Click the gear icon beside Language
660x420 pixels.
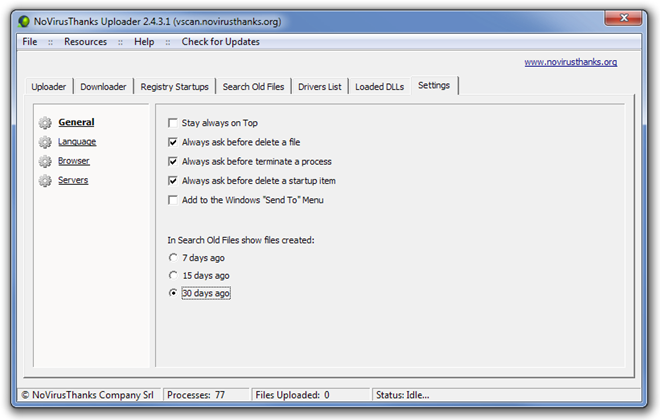(x=45, y=142)
